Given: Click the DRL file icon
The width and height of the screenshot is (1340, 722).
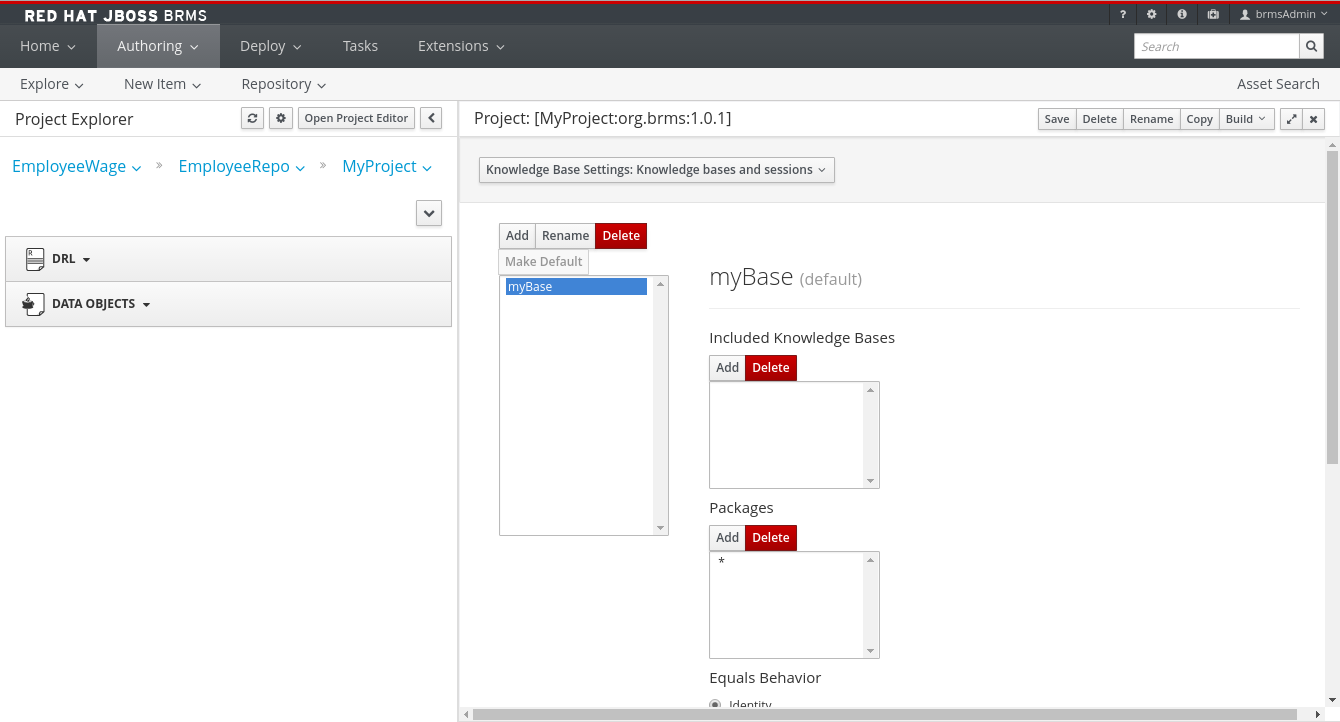Looking at the screenshot, I should point(35,259).
